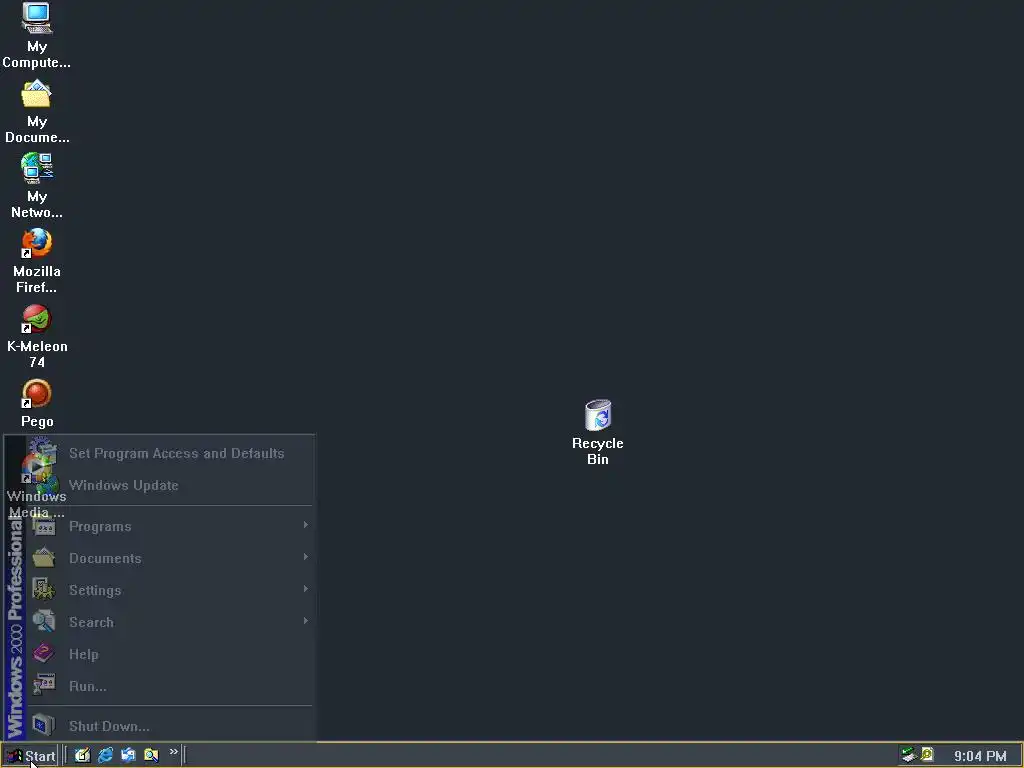Click the Start button
This screenshot has width=1024, height=768.
click(30, 756)
